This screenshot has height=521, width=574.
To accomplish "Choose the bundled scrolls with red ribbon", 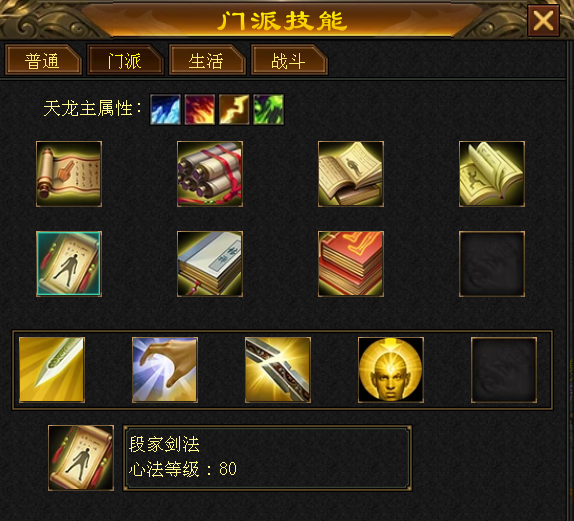I will [210, 174].
